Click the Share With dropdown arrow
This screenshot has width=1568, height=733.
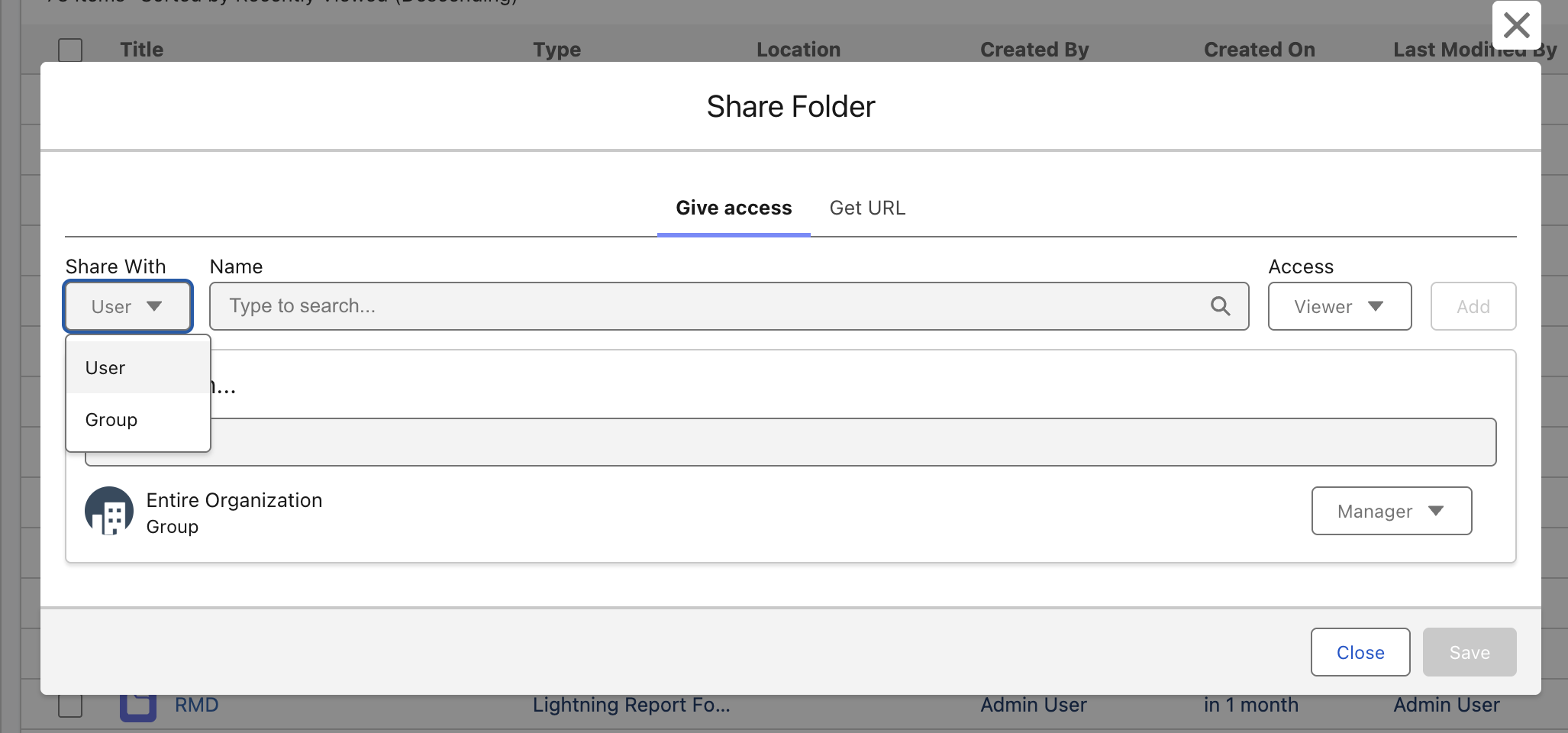154,306
